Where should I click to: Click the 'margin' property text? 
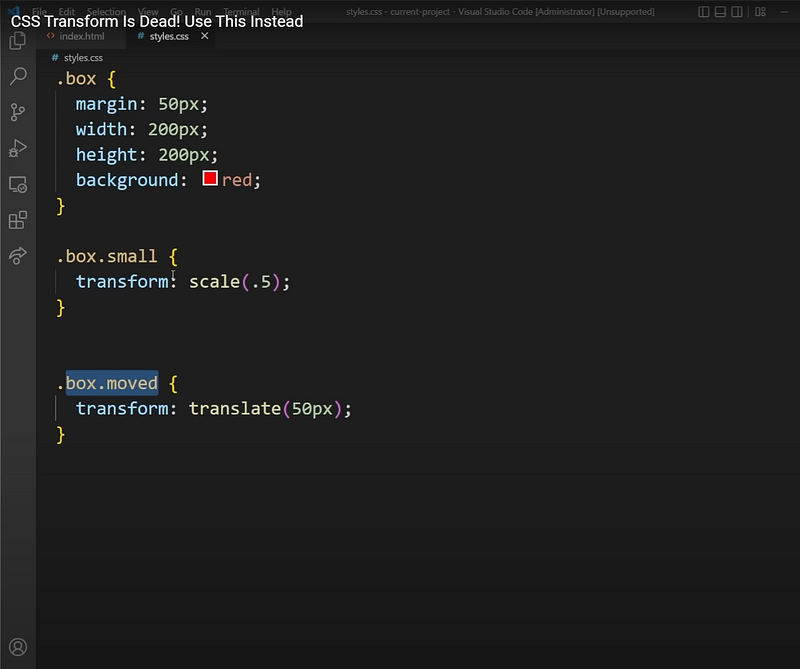(107, 104)
